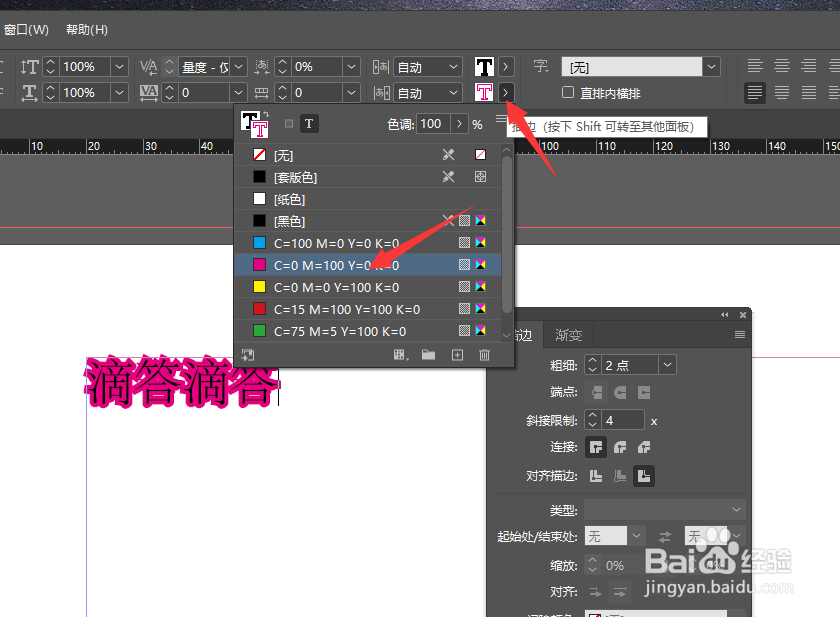Open the second 自动 dropdown
The image size is (840, 617).
[x=453, y=93]
